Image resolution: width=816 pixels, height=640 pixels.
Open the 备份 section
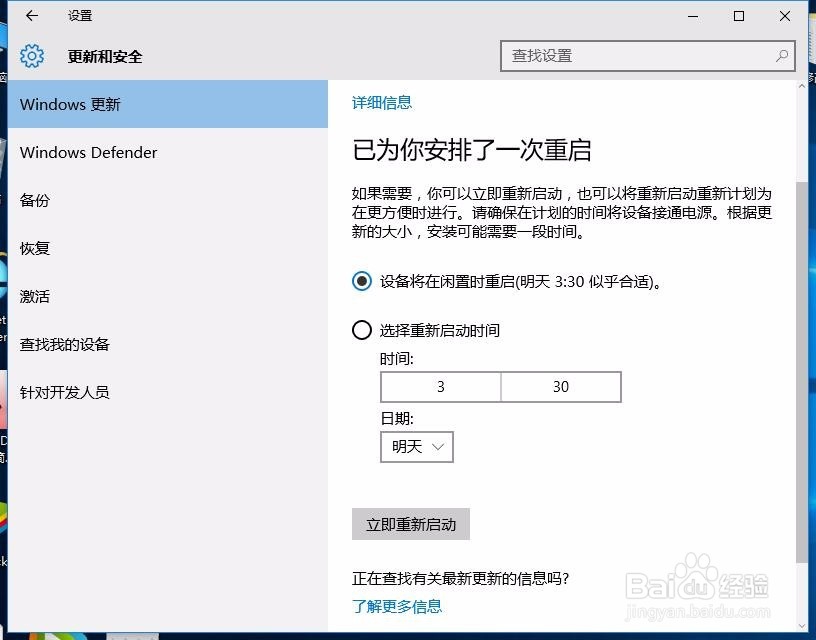(x=168, y=200)
